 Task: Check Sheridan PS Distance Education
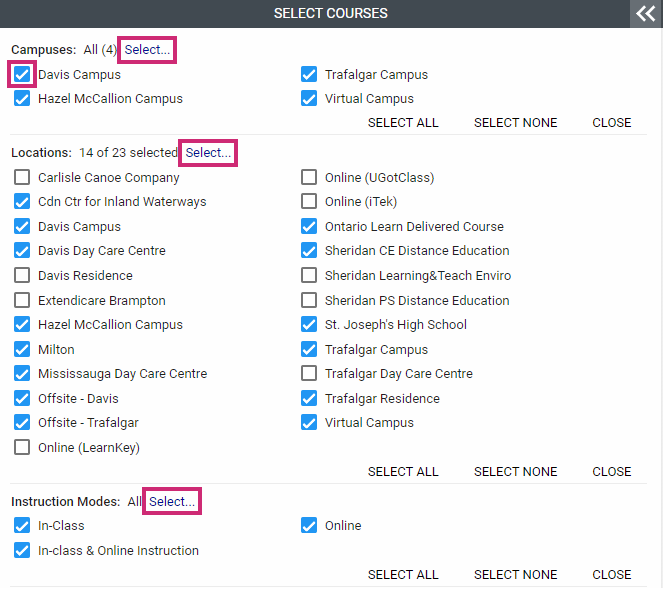309,301
